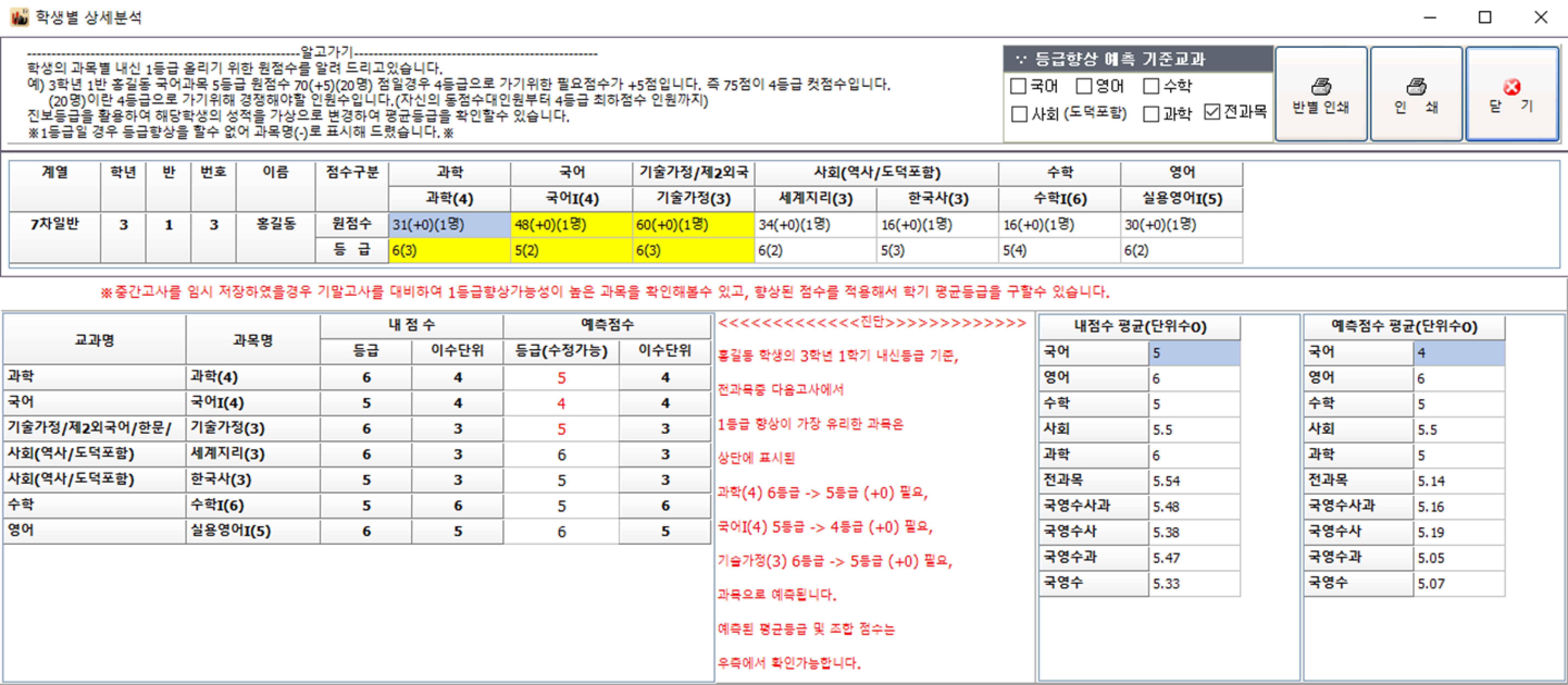Click the red 닫기 X icon
1568x685 pixels.
point(1511,87)
